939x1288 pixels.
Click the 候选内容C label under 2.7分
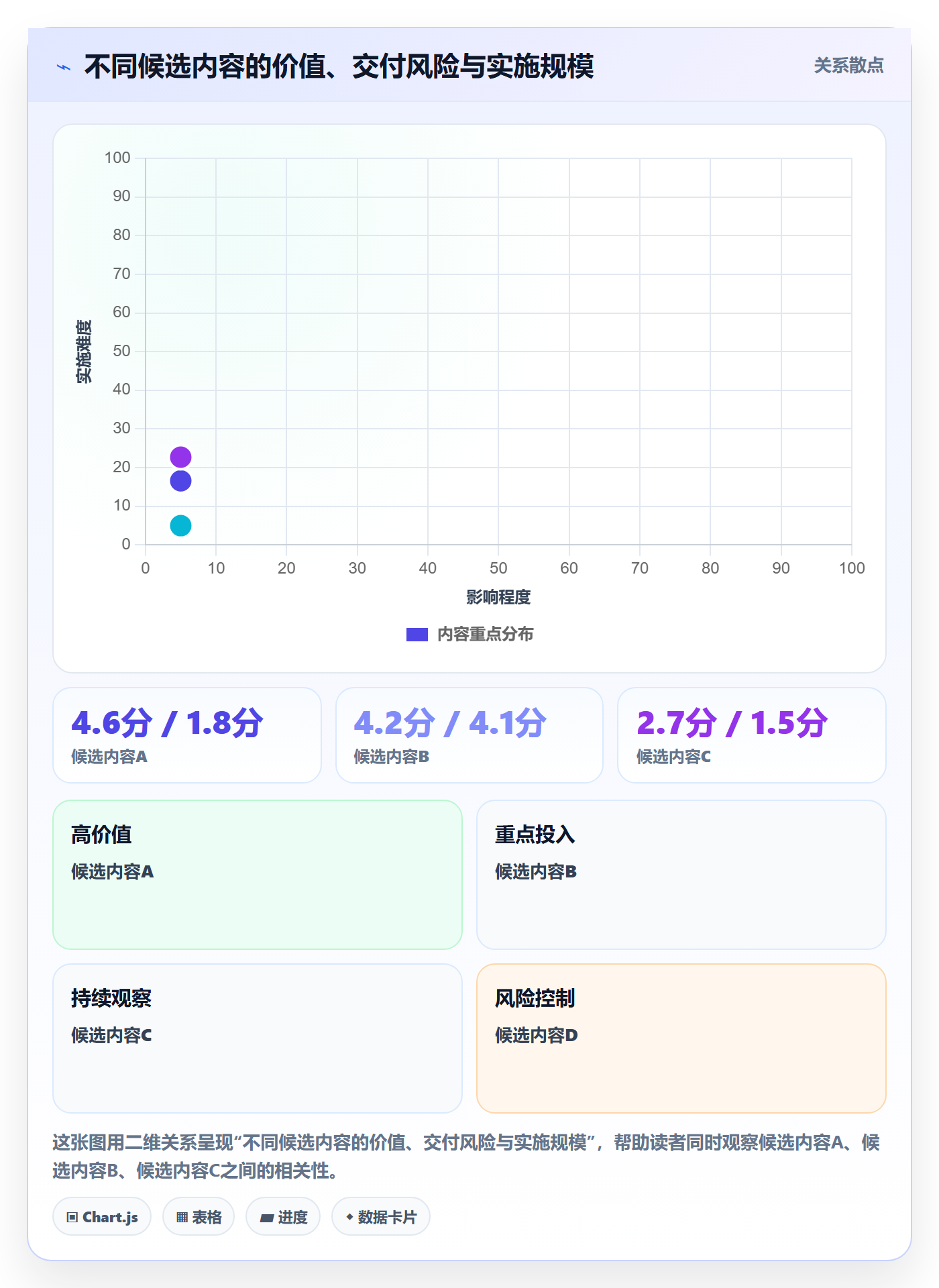click(673, 757)
